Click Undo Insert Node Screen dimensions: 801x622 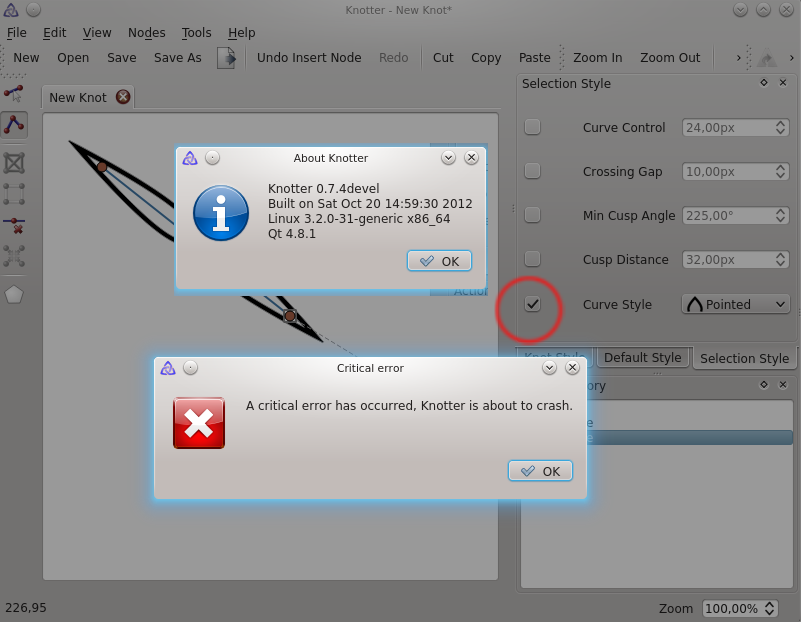[x=309, y=58]
